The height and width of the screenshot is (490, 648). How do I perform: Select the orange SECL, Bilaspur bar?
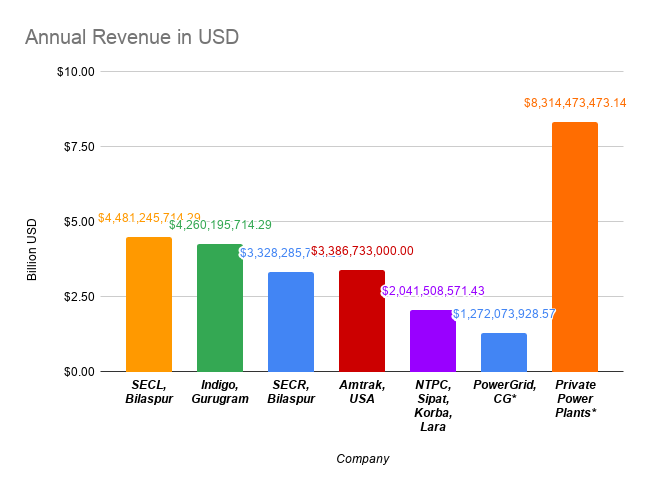point(149,304)
